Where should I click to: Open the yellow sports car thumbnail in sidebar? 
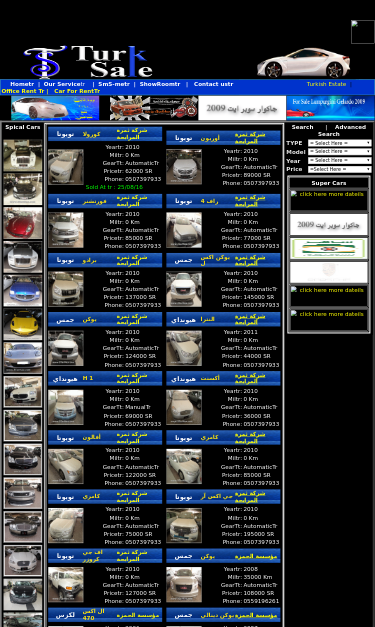(23, 324)
